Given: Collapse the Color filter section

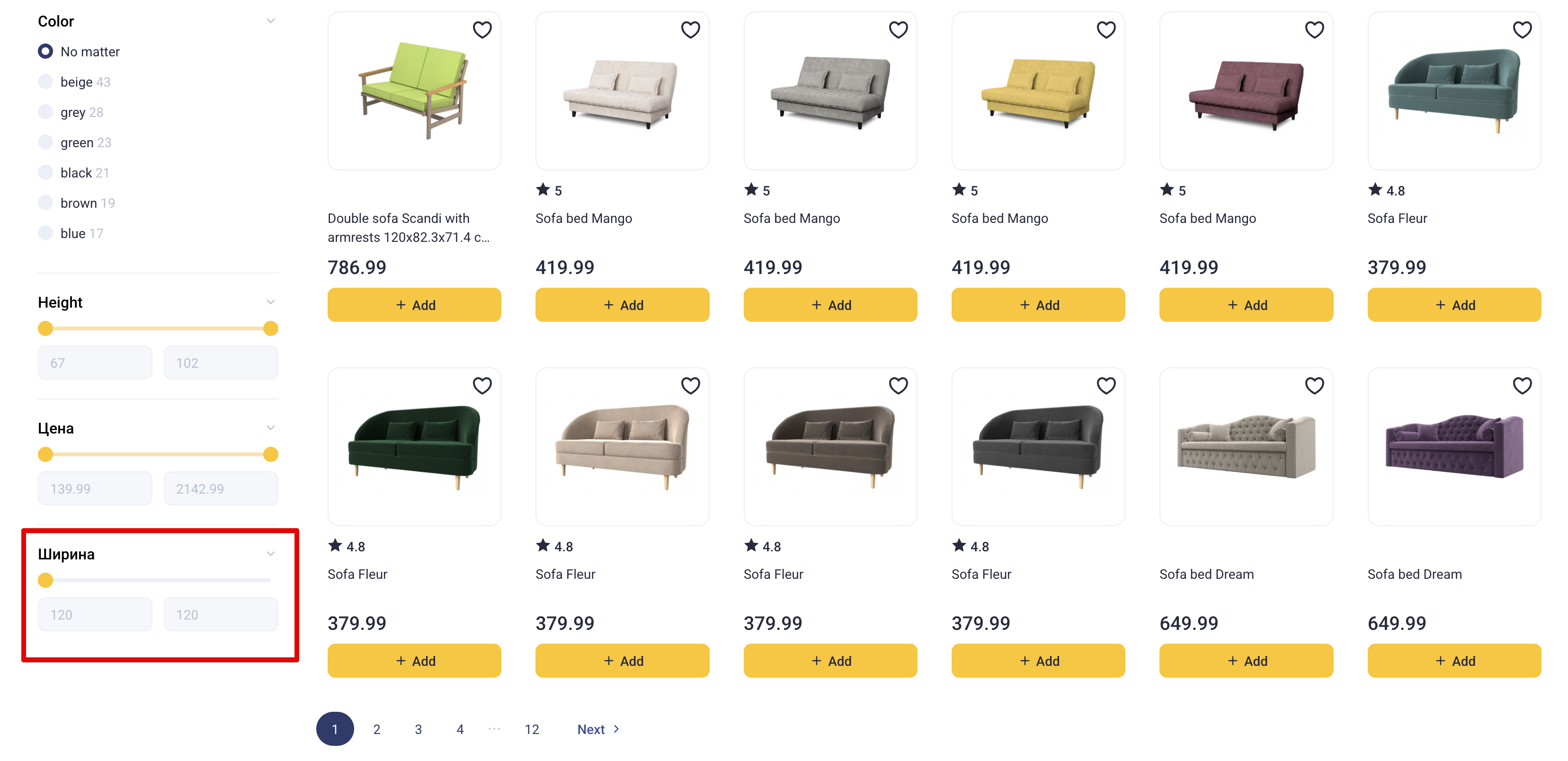Looking at the screenshot, I should (x=270, y=21).
